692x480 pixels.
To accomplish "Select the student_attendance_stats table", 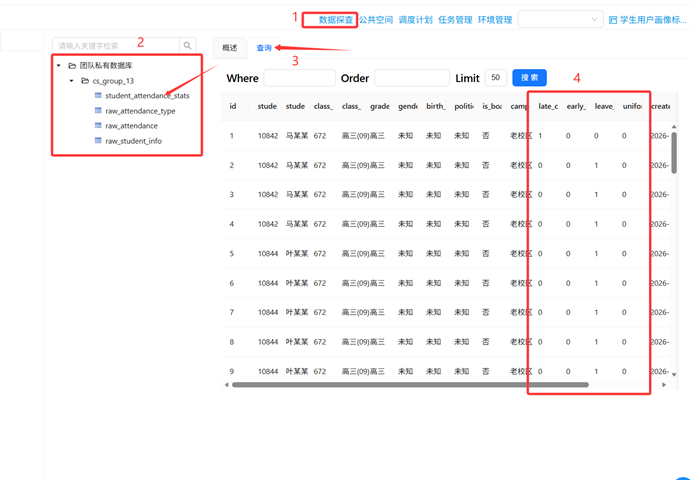I will tap(147, 96).
